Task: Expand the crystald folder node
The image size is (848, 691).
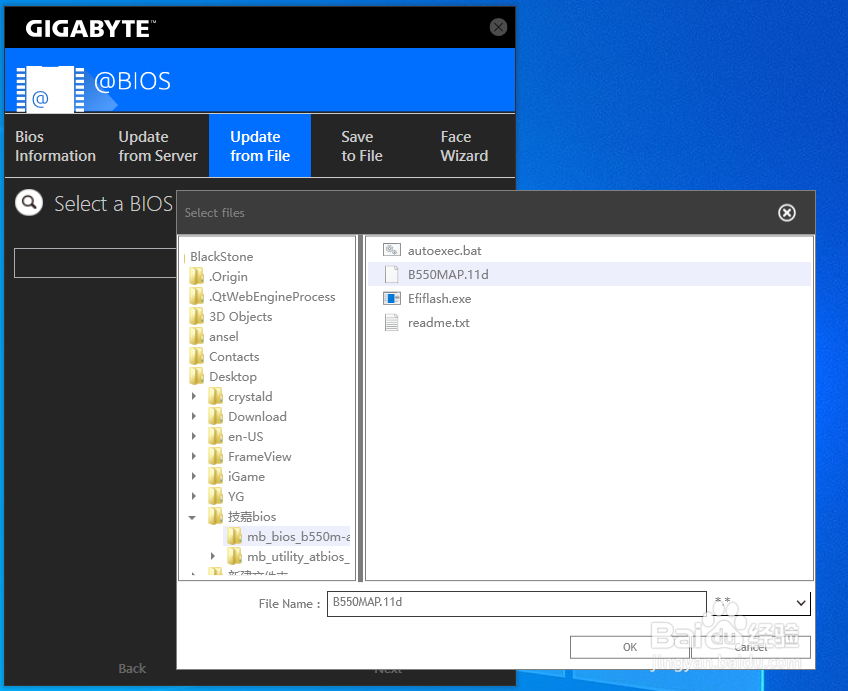Action: pos(194,396)
